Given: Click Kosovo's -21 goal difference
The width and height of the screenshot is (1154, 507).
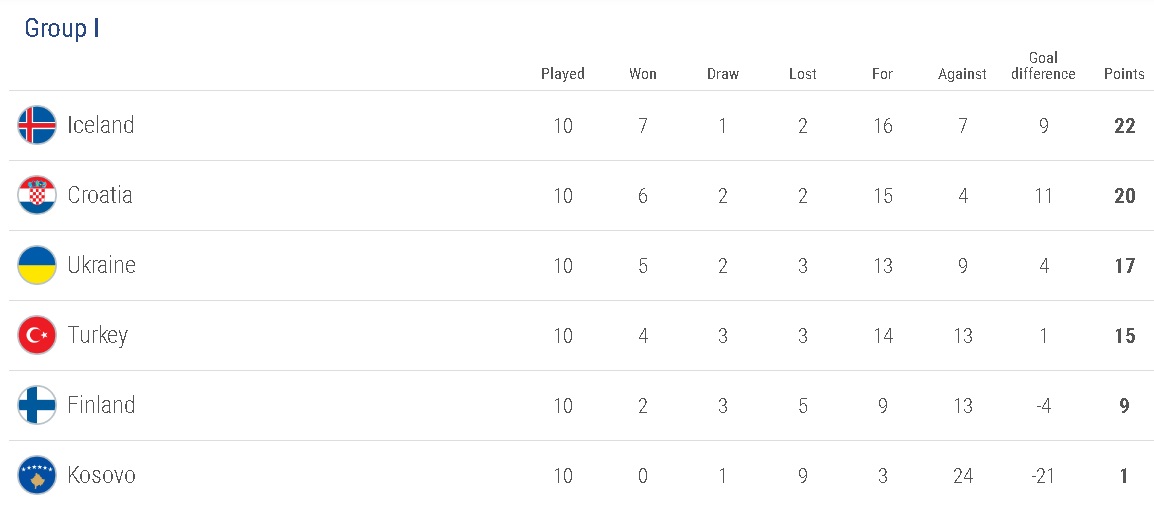Looking at the screenshot, I should coord(1043,476).
